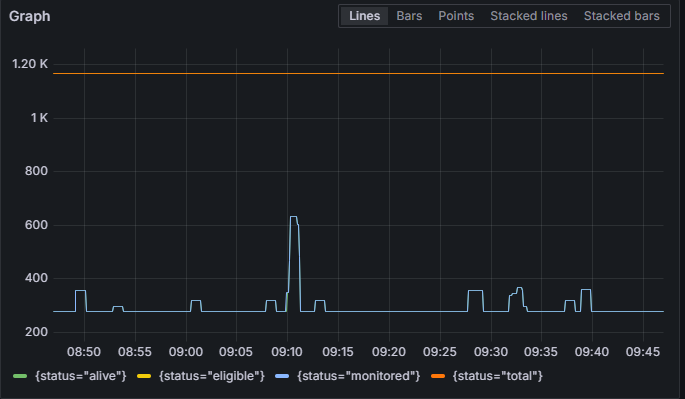Screen dimensions: 685x399
Task: Select the Lines display mode
Action: click(x=364, y=16)
